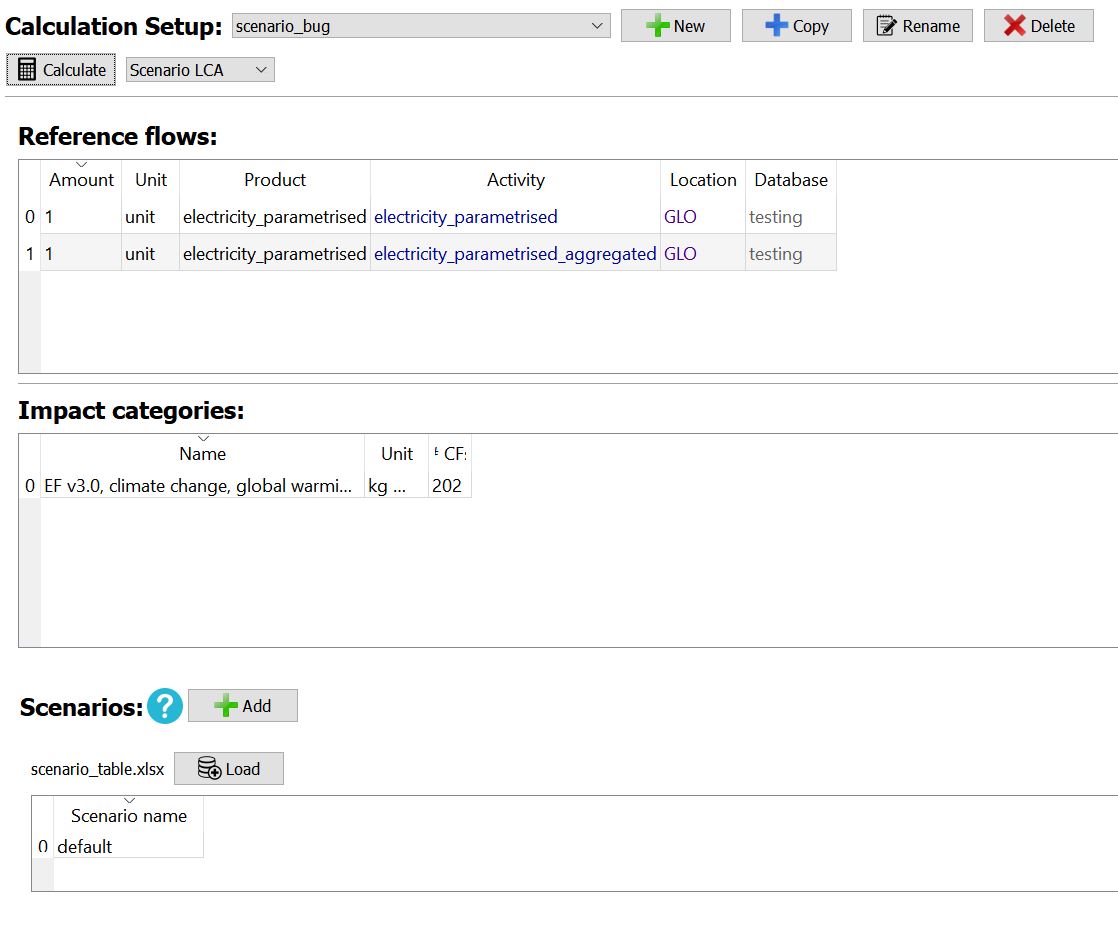Viewport: 1118px width, 928px height.
Task: Select the EF v3.0 climate change impact category
Action: click(x=202, y=486)
